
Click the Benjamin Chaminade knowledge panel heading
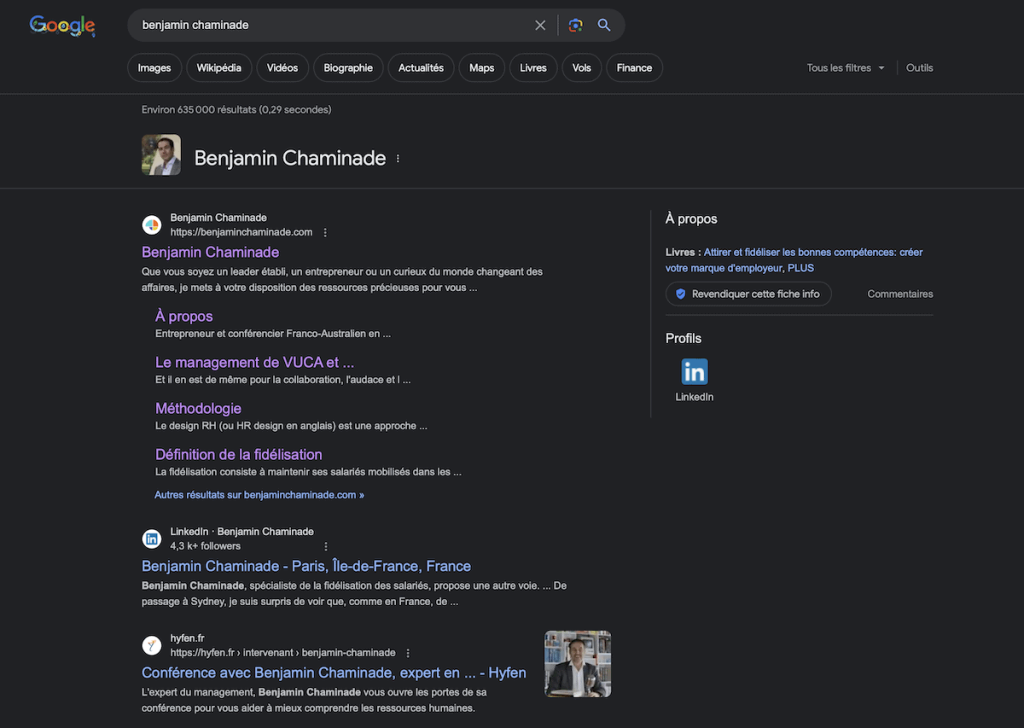click(290, 159)
